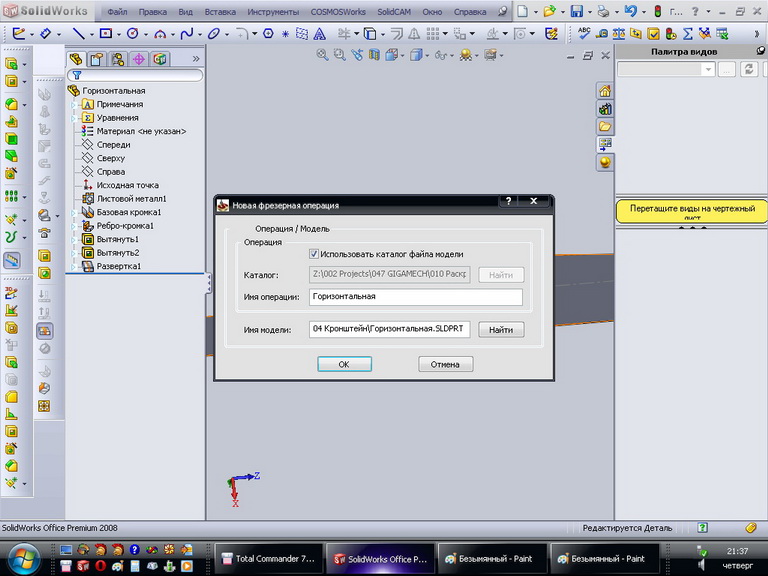
Task: Click OK in the new milling operation dialog
Action: [x=344, y=364]
